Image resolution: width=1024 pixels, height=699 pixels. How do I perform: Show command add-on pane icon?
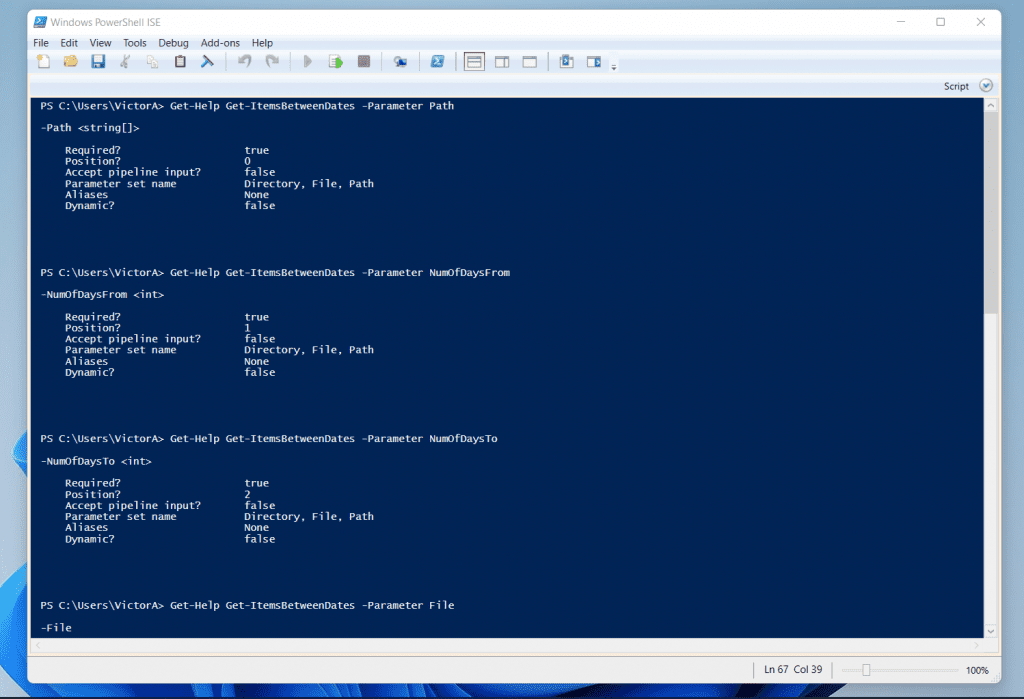594,61
